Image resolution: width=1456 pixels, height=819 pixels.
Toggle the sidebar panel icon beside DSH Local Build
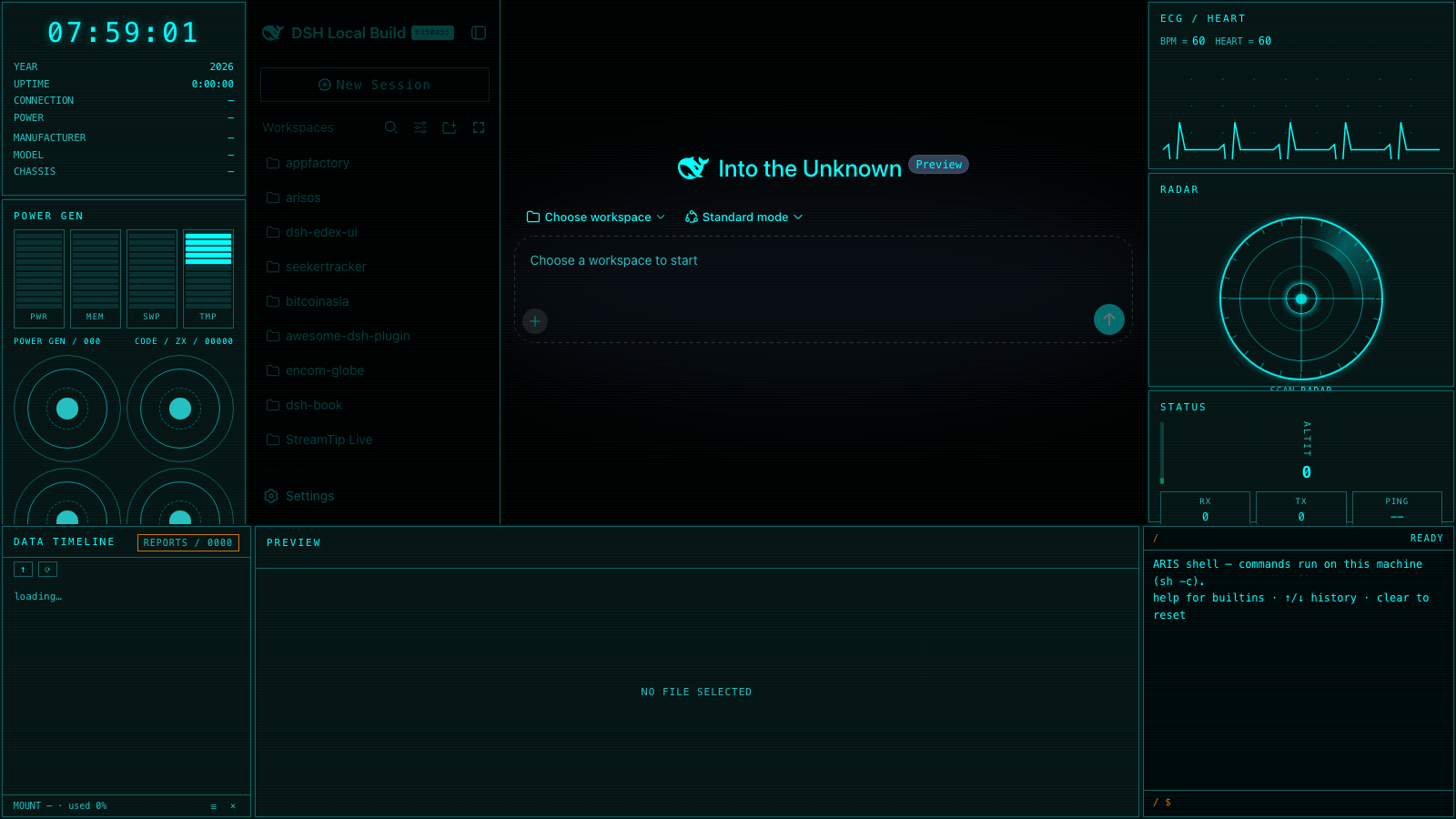click(479, 33)
